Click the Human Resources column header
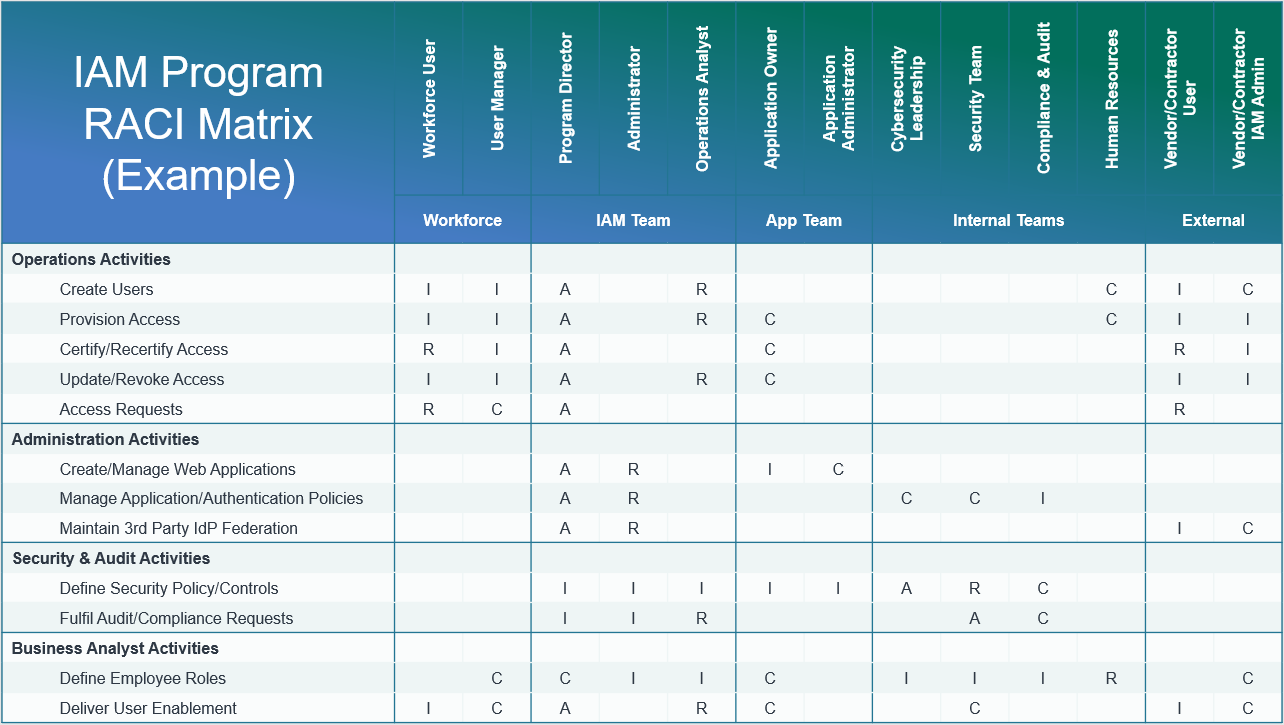The width and height of the screenshot is (1284, 725). (x=1112, y=99)
